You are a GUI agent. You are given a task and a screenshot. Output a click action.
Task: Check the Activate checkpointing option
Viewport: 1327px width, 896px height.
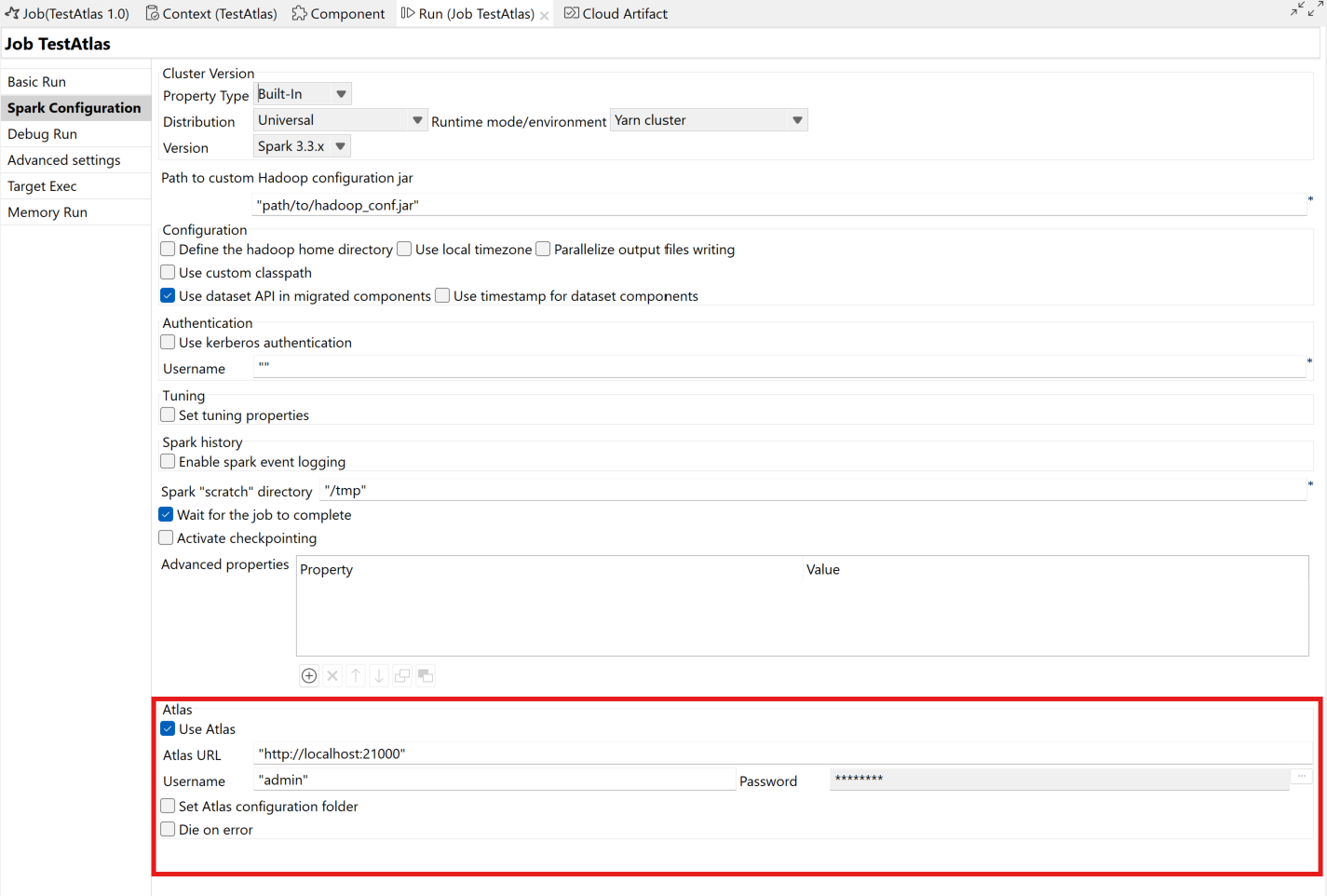(166, 537)
